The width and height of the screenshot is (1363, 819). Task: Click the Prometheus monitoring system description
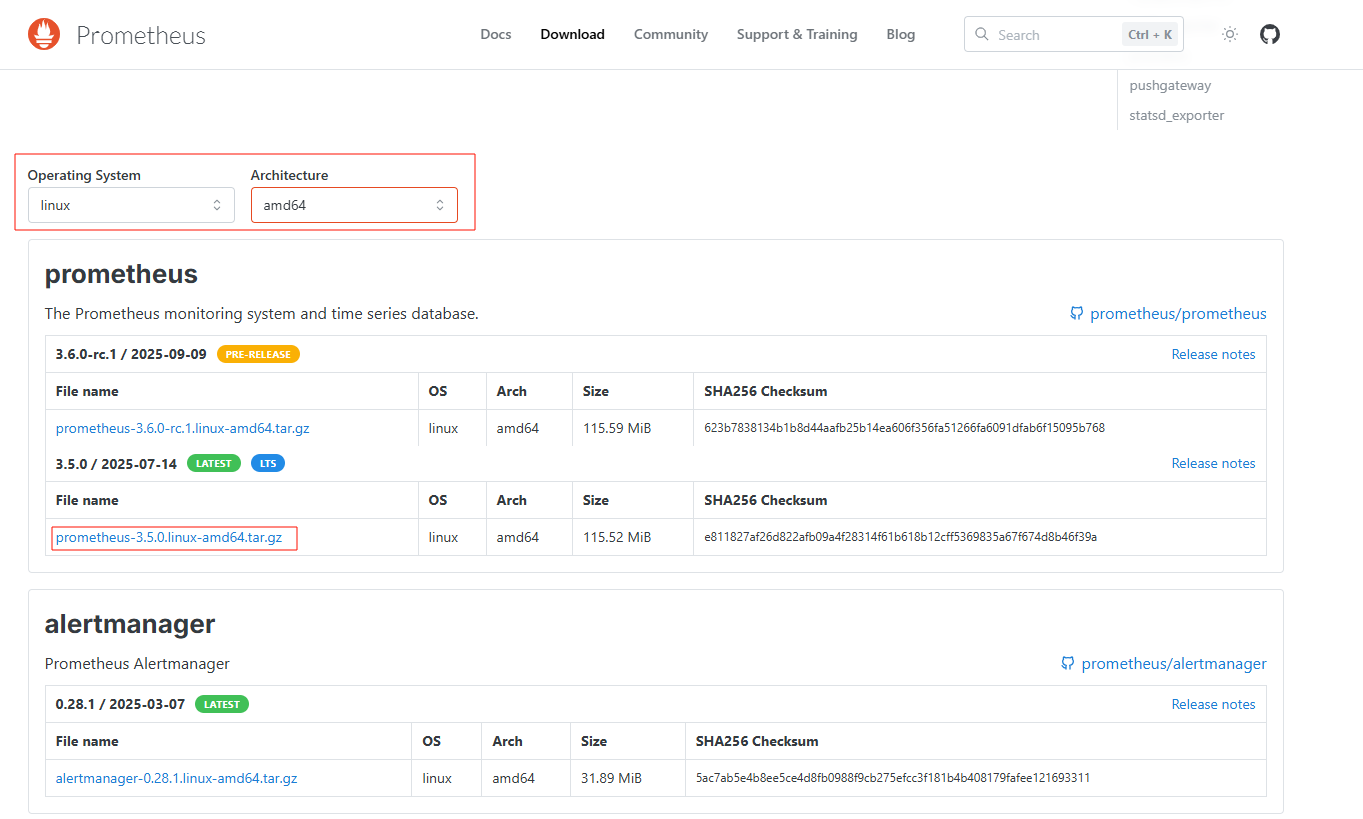coord(262,314)
